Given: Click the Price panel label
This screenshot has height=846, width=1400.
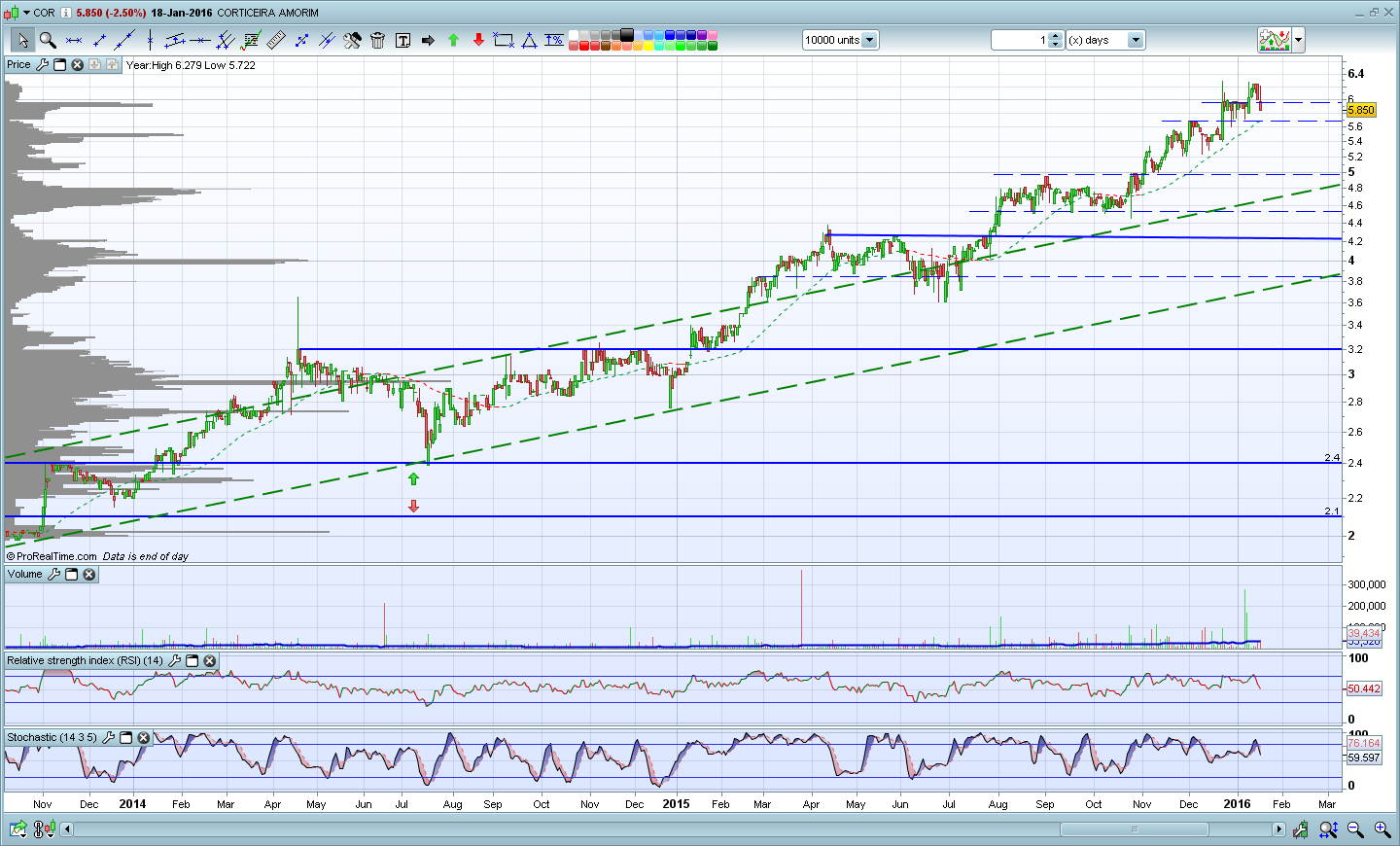Looking at the screenshot, I should coord(18,64).
